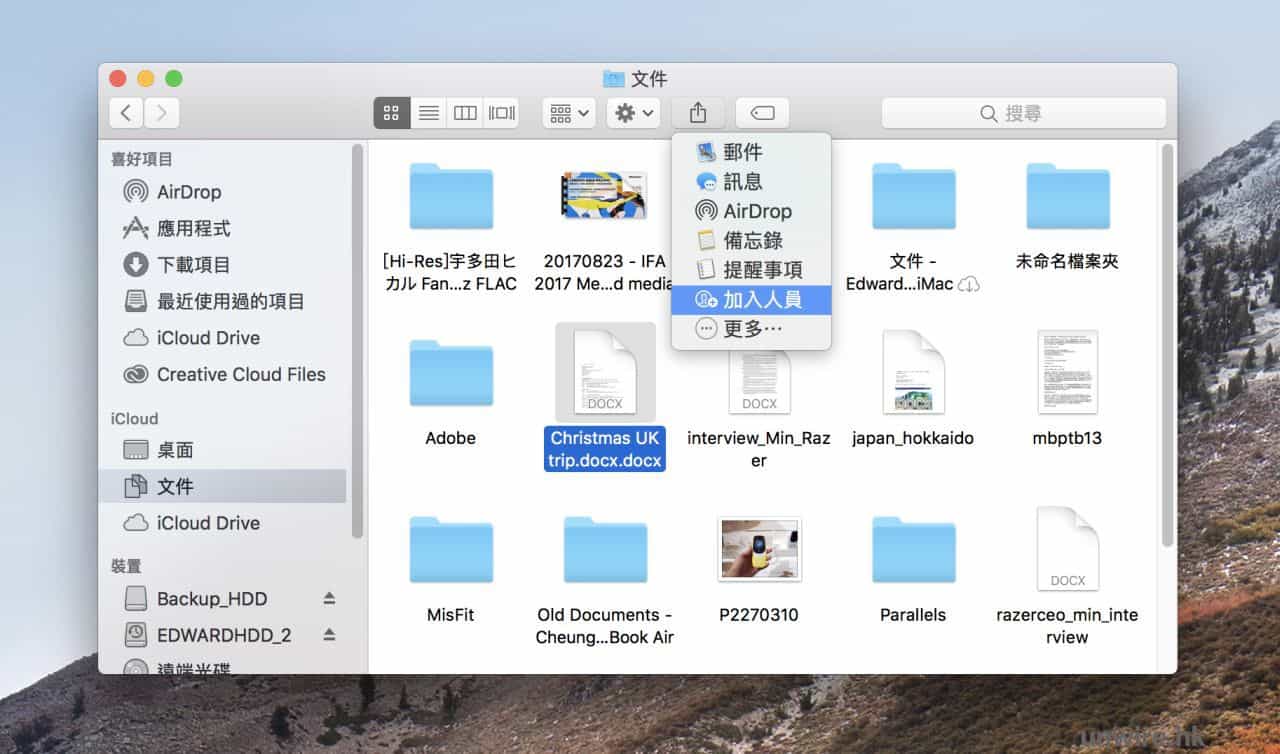Screen dimensions: 1280x754
Task: Open the arrange items dropdown
Action: [569, 113]
